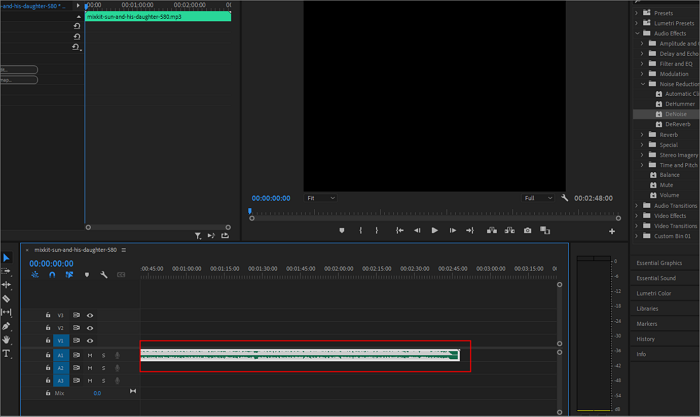Expand the Lumetri Presets folder
Screen dimensions: 700x417
tap(637, 23)
